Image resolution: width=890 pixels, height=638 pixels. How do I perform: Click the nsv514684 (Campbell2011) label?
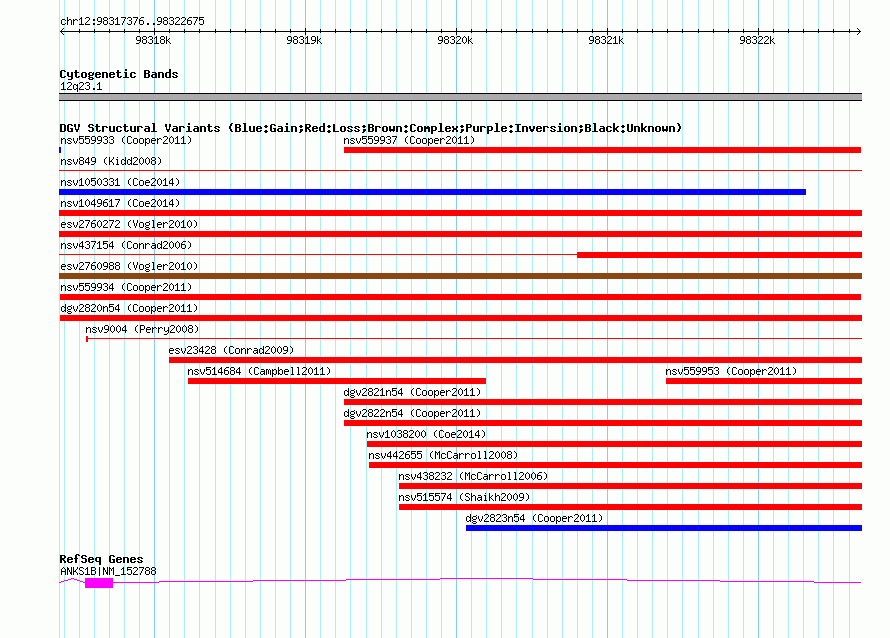(x=259, y=371)
